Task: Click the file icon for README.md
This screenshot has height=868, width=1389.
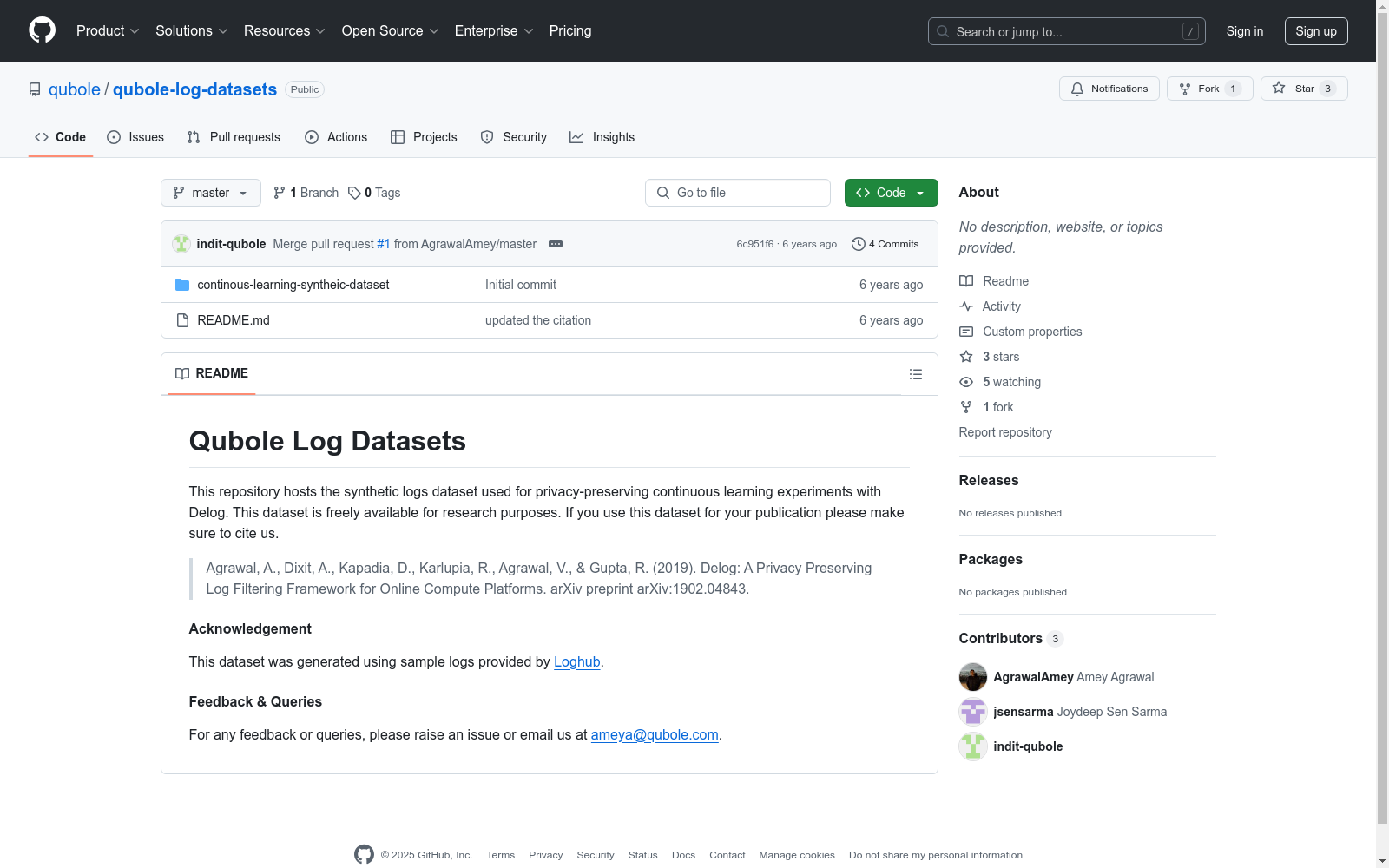Action: pos(182,320)
